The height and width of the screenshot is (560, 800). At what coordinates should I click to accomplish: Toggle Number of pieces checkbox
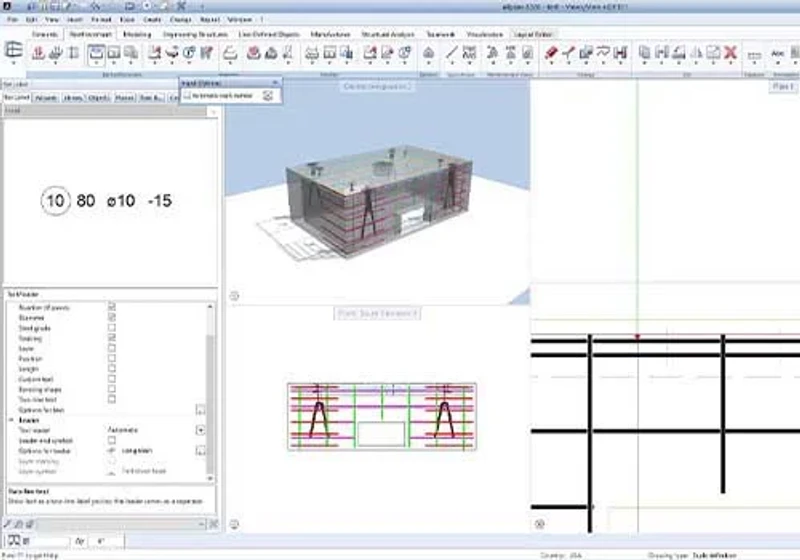tap(112, 307)
